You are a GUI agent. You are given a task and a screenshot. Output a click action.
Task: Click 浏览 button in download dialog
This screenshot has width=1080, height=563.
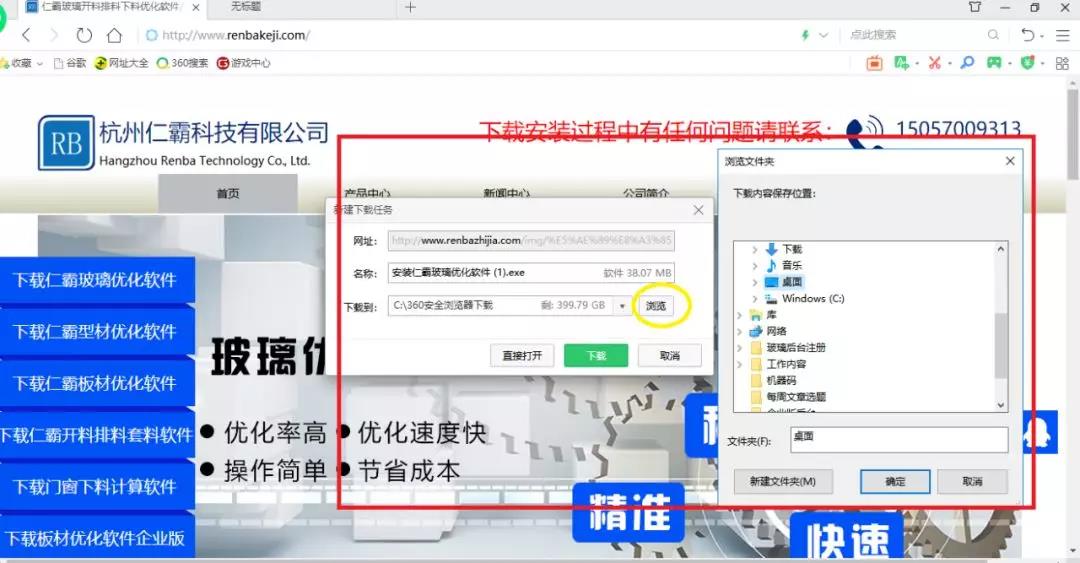656,306
